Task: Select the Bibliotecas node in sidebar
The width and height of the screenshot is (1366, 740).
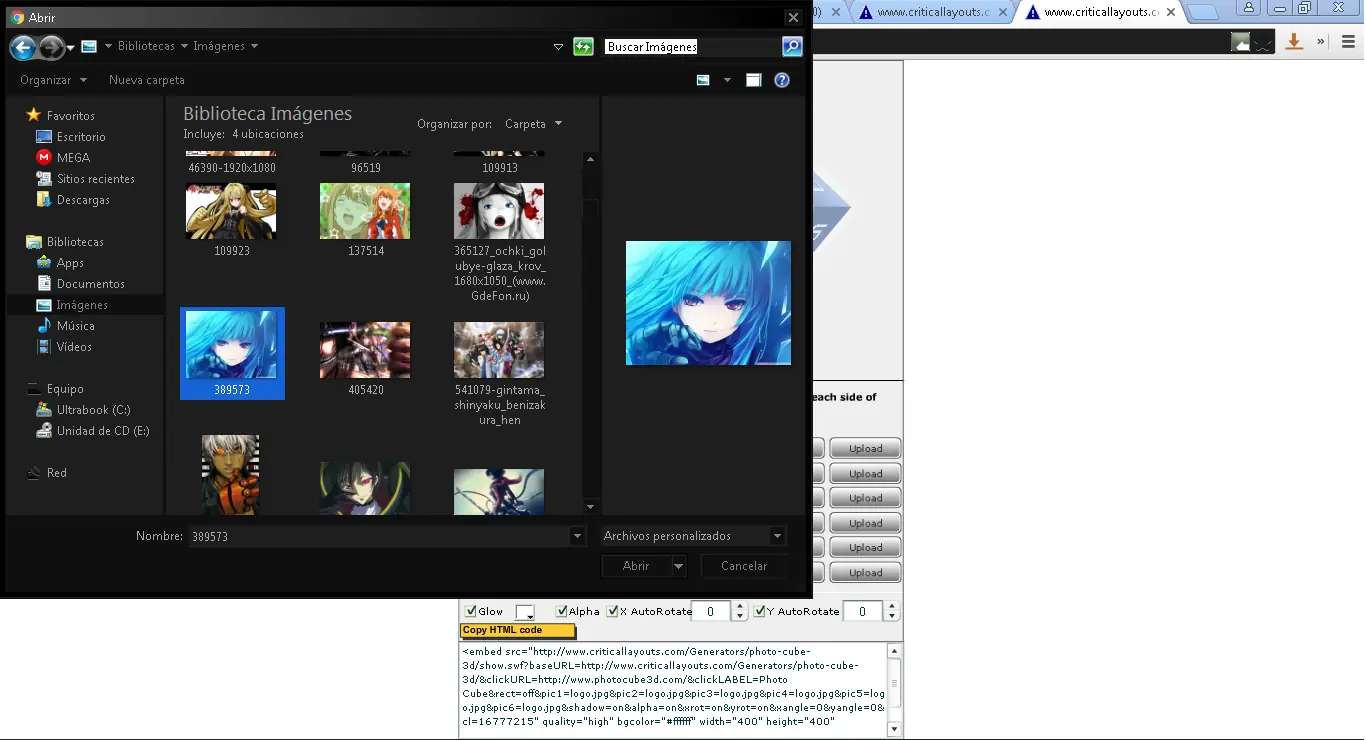Action: pyautogui.click(x=65, y=242)
